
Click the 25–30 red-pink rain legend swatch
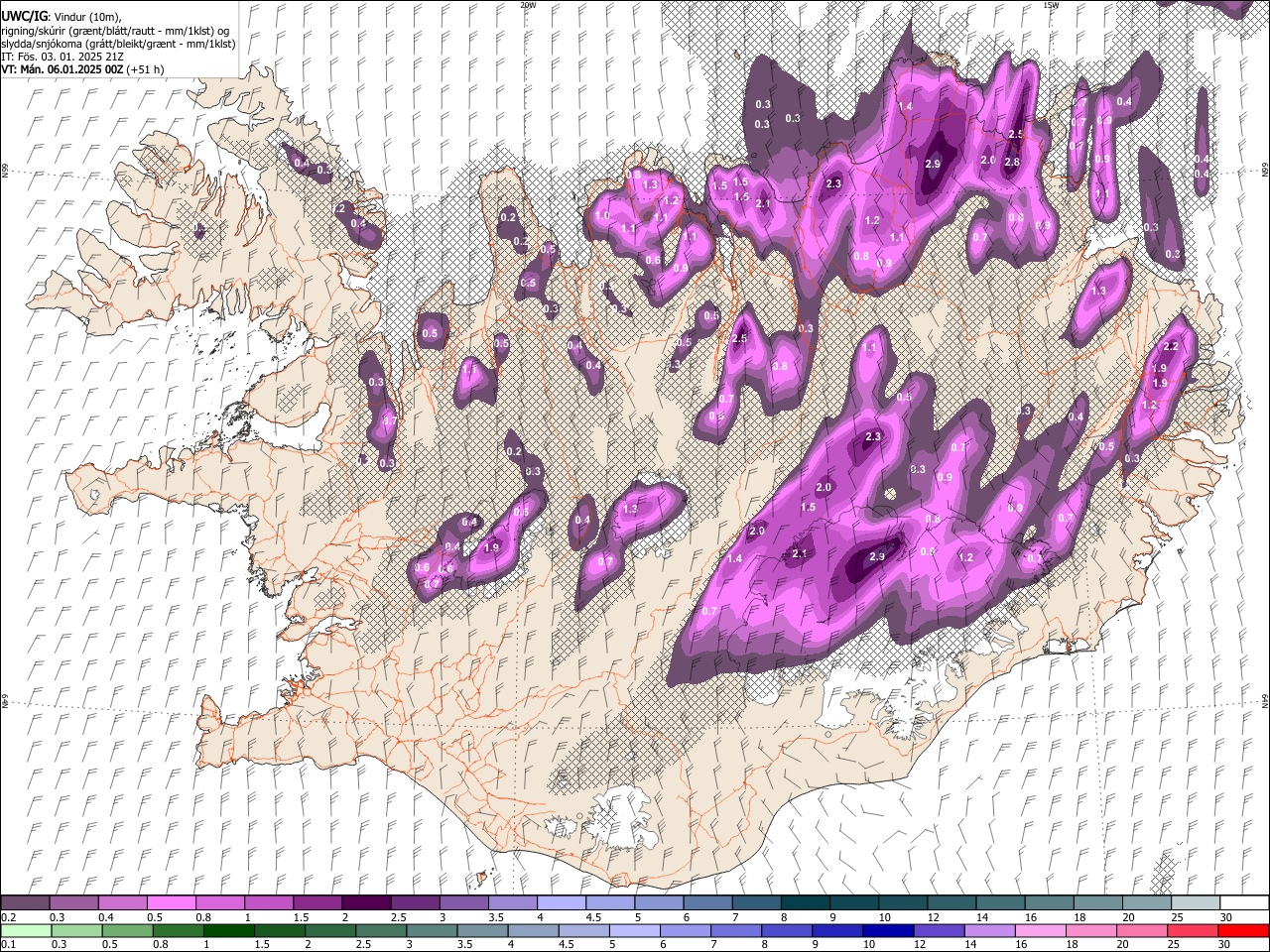click(1192, 930)
